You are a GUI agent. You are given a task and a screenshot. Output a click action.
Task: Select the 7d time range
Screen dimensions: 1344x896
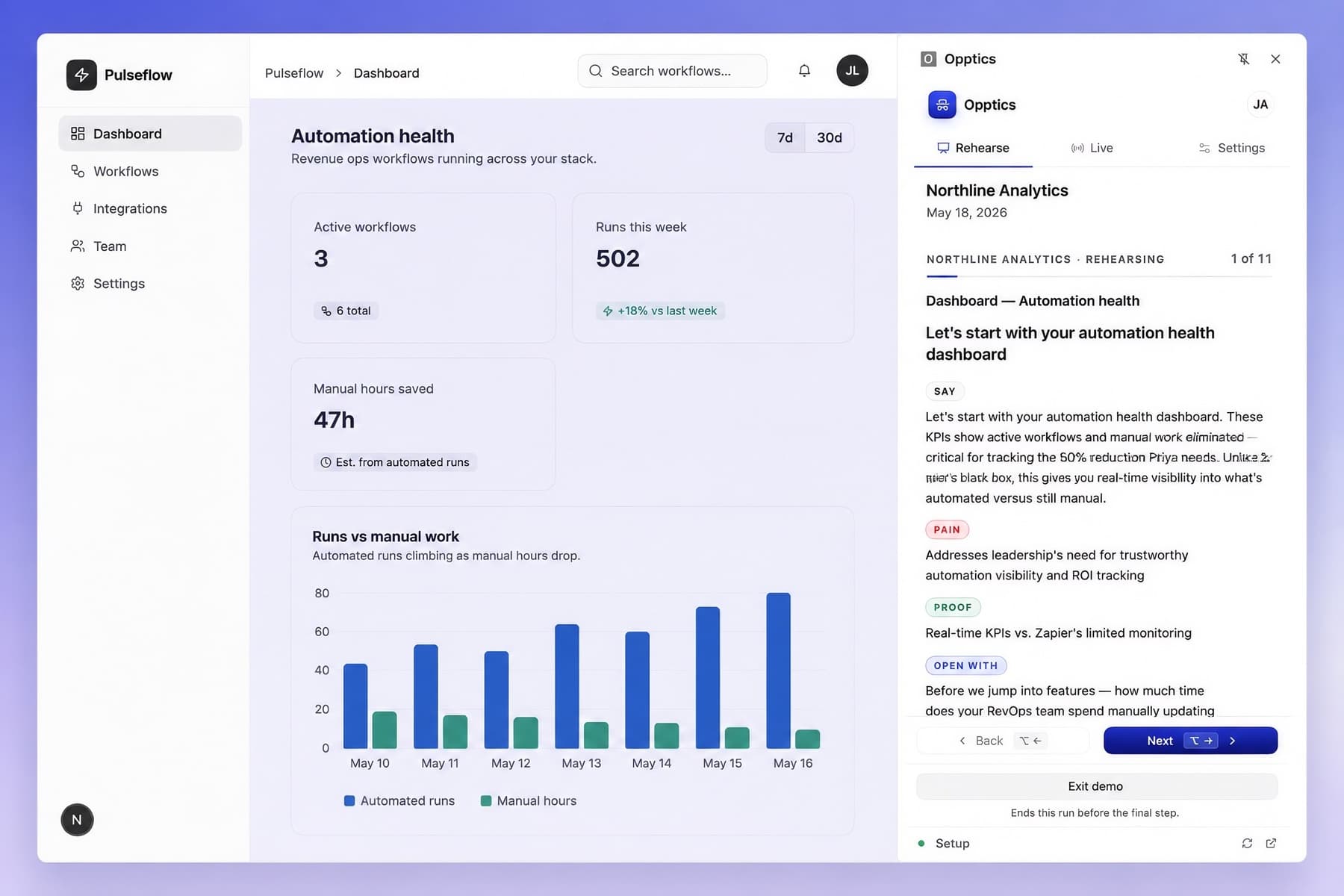pyautogui.click(x=785, y=137)
